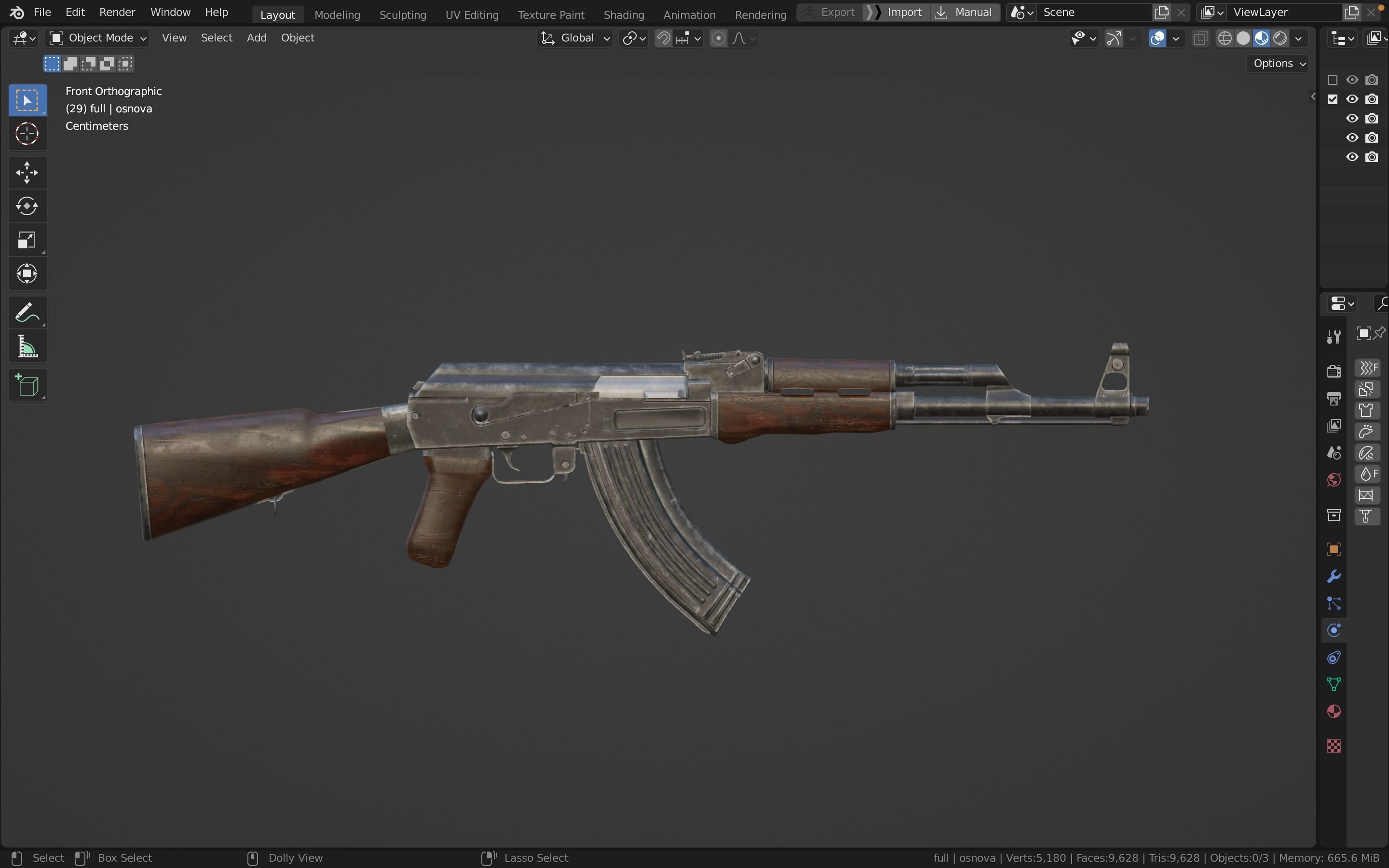Expand snapping options dropdown
Viewport: 1389px width, 868px height.
pyautogui.click(x=688, y=39)
